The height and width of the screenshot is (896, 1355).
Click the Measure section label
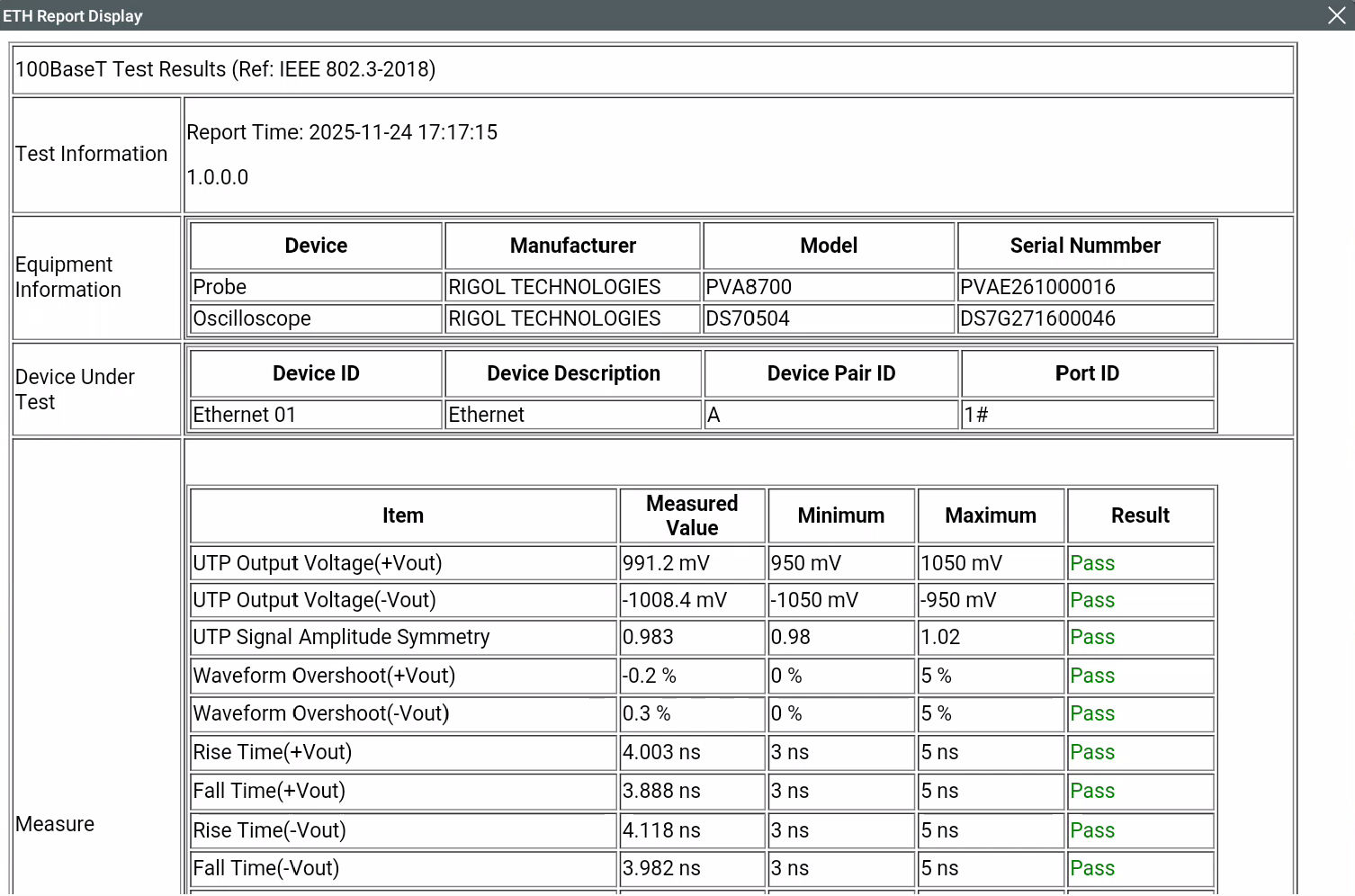coord(55,824)
